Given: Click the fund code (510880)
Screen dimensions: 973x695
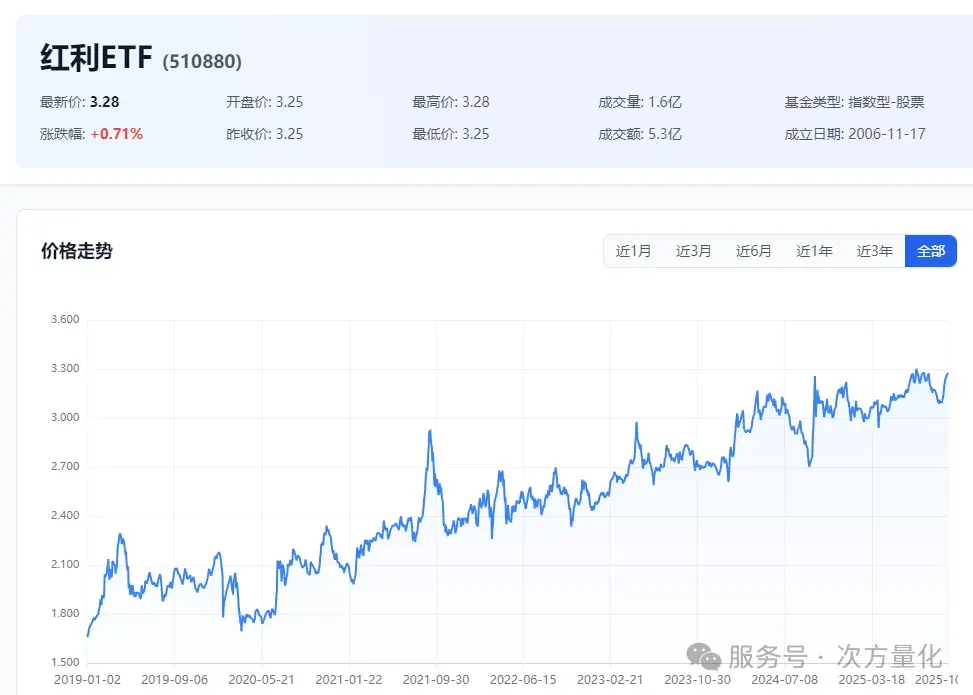Looking at the screenshot, I should 202,62.
